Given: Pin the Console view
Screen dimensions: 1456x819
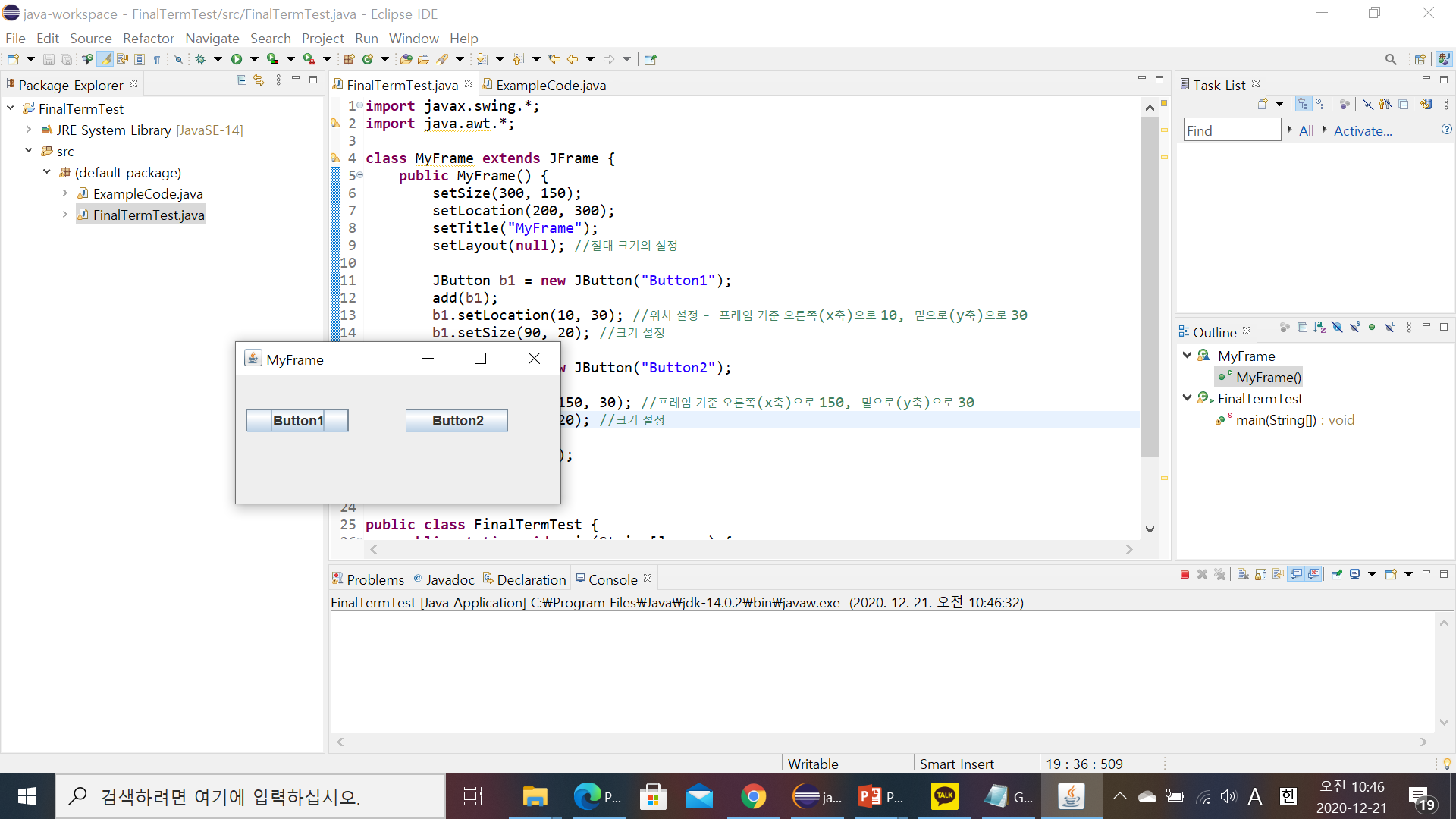Looking at the screenshot, I should 1336,575.
